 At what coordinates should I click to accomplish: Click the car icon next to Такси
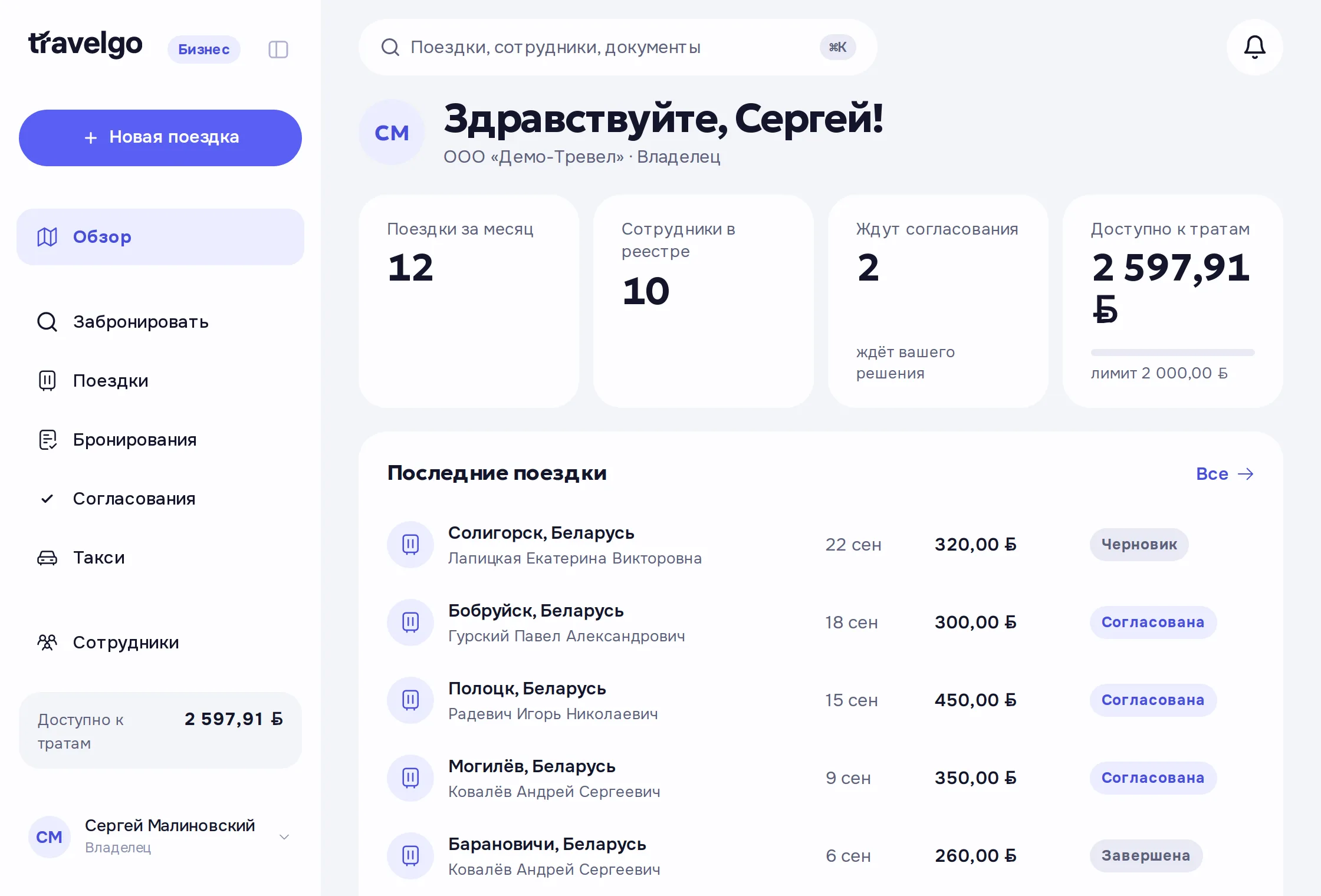pyautogui.click(x=47, y=558)
